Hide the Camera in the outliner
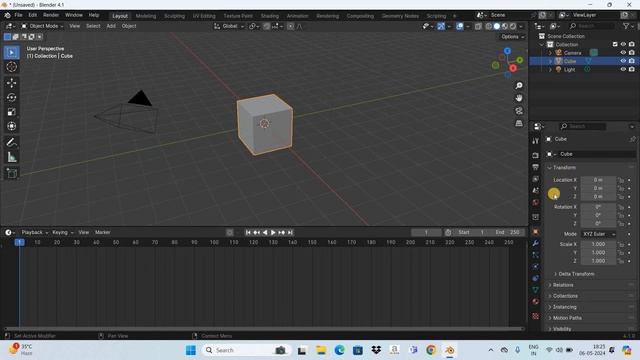This screenshot has height=360, width=640. pos(623,53)
